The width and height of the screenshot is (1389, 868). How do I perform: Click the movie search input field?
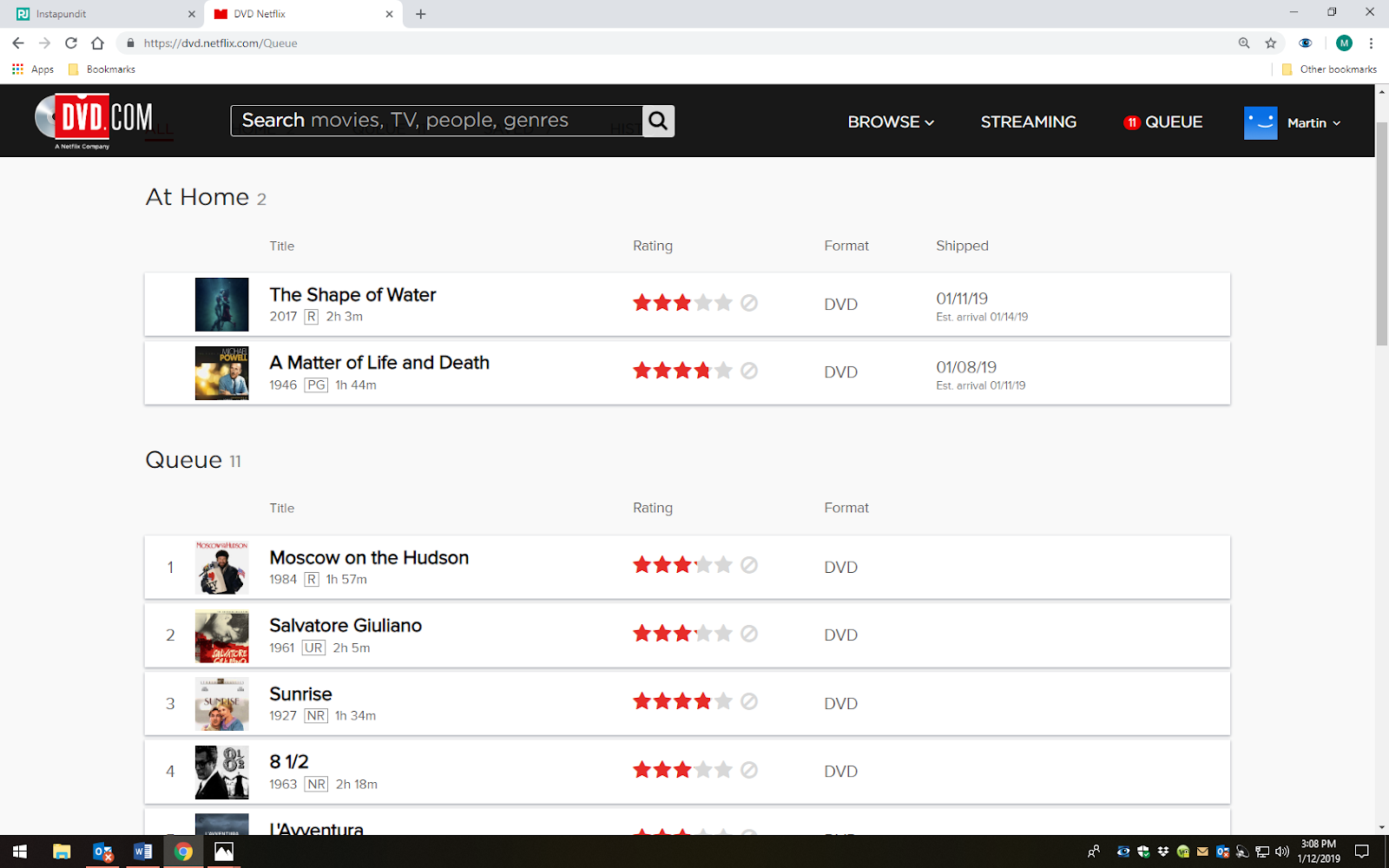point(437,121)
